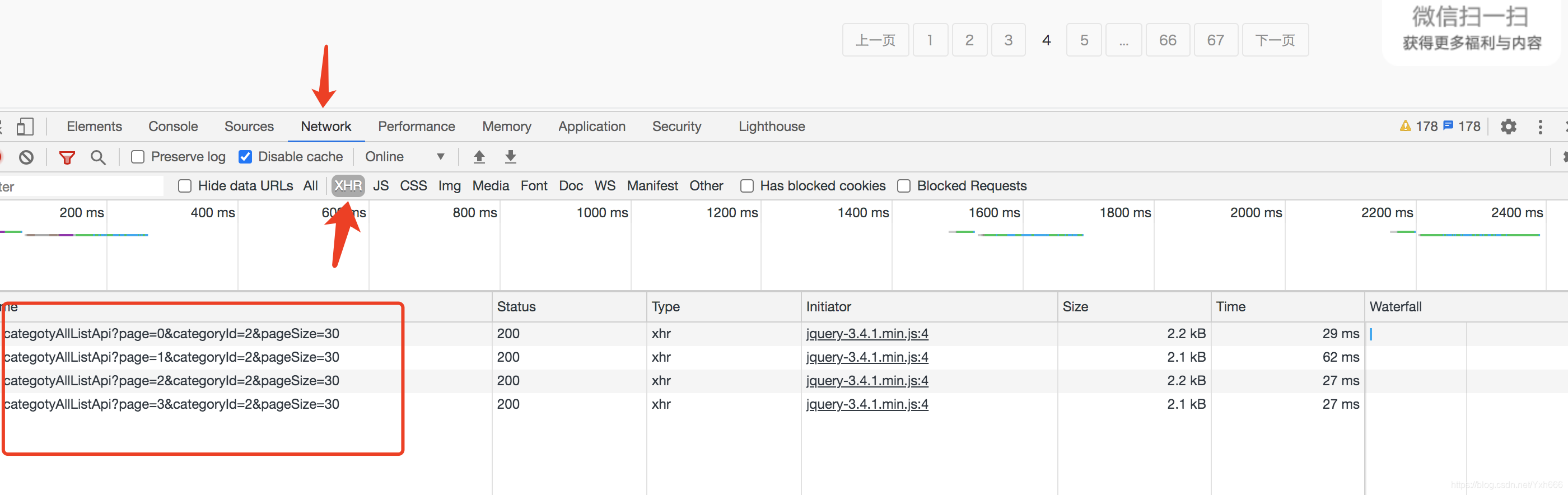Switch to the Application tab

pyautogui.click(x=592, y=126)
